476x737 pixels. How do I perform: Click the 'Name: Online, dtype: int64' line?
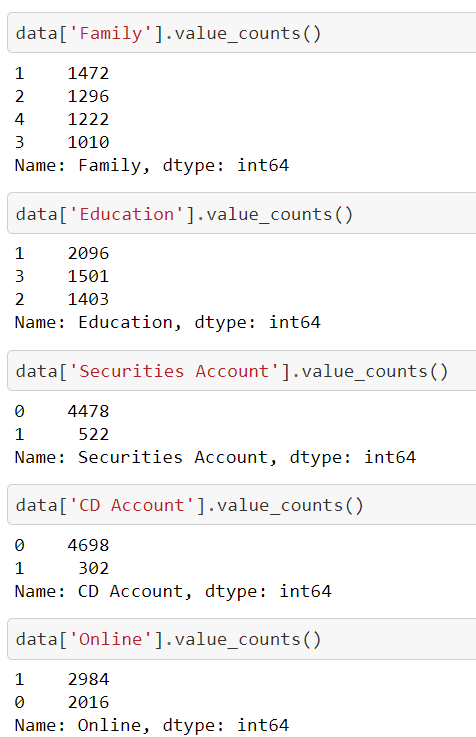(152, 725)
